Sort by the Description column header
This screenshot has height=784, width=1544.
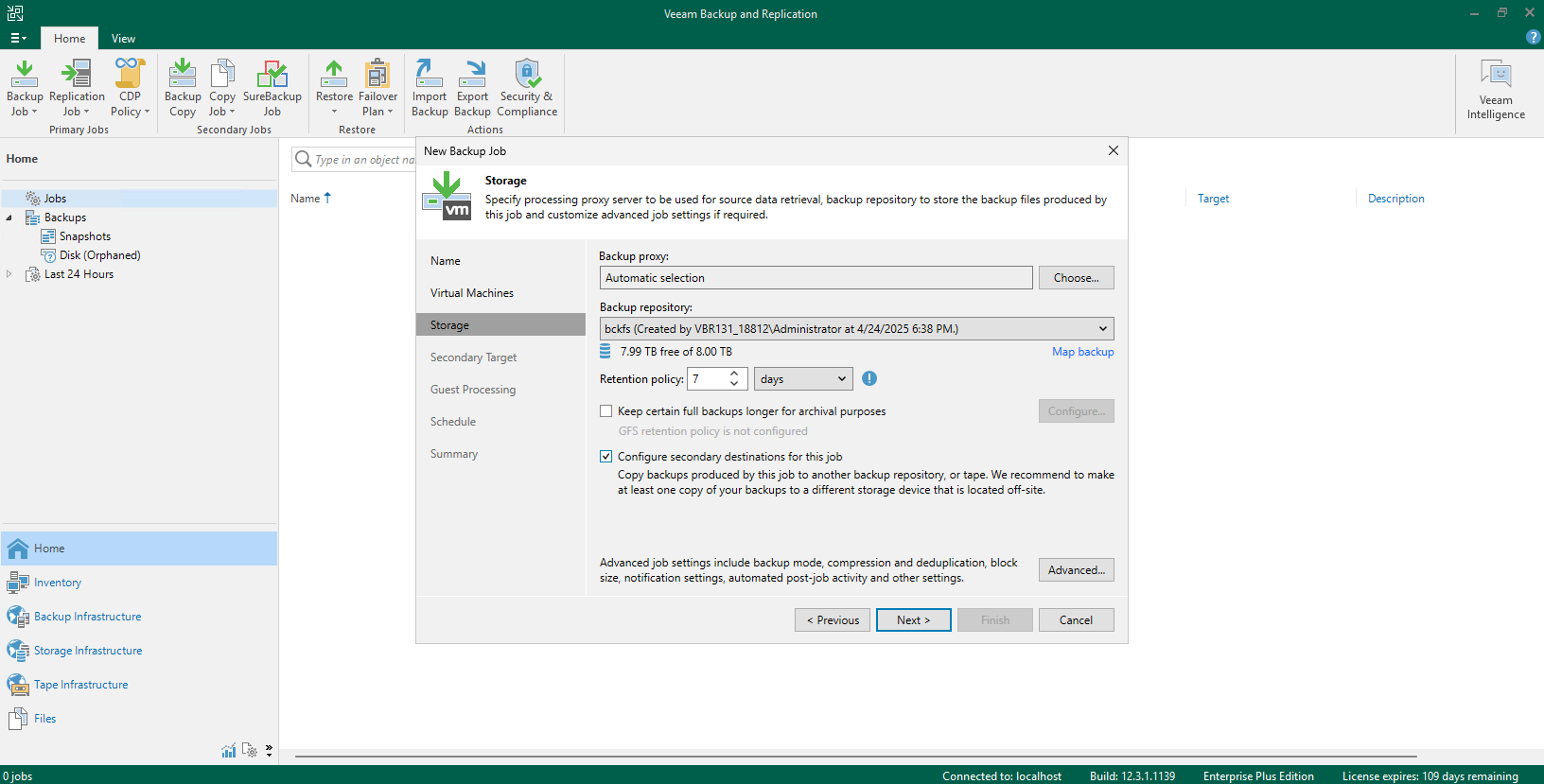(1395, 199)
